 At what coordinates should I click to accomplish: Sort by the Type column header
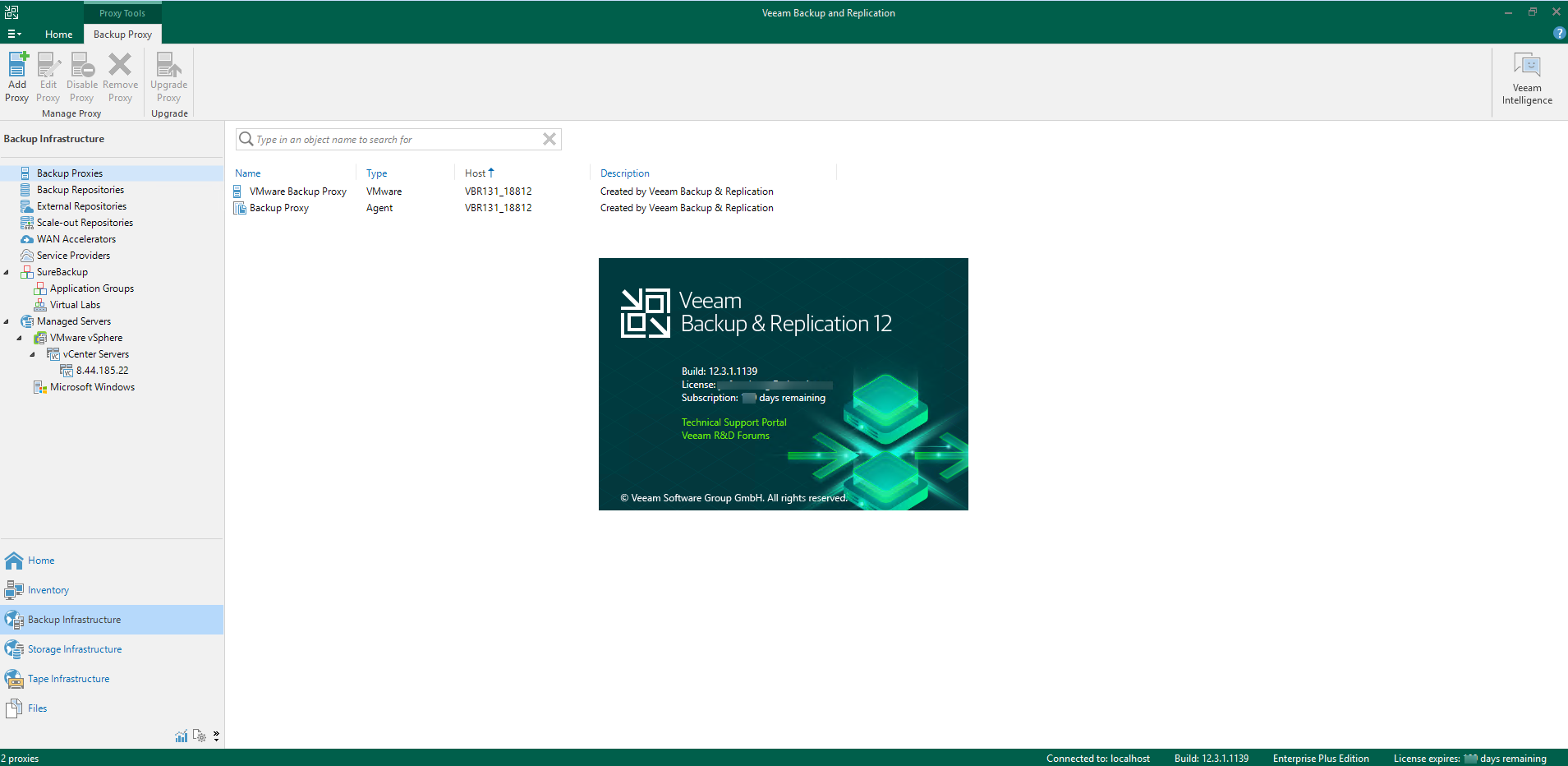[376, 173]
